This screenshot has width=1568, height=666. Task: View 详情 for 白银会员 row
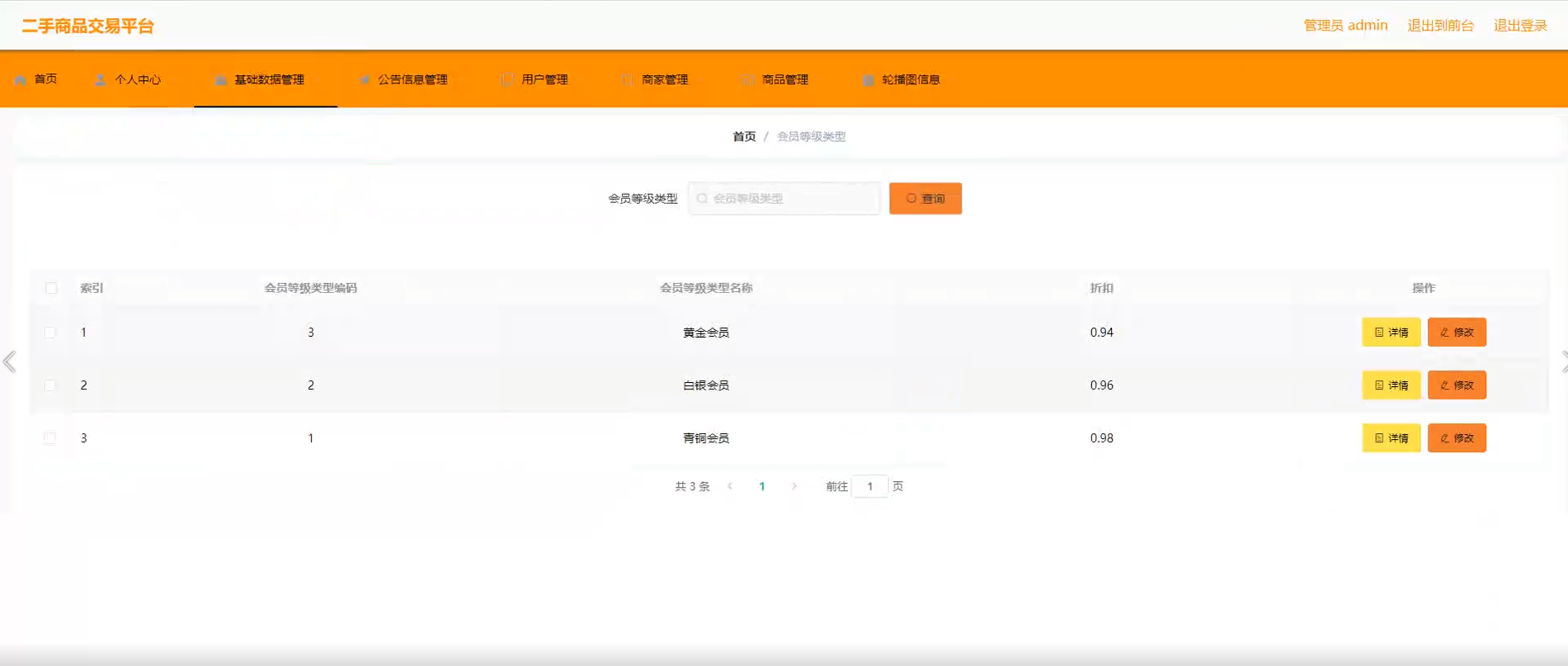1391,385
